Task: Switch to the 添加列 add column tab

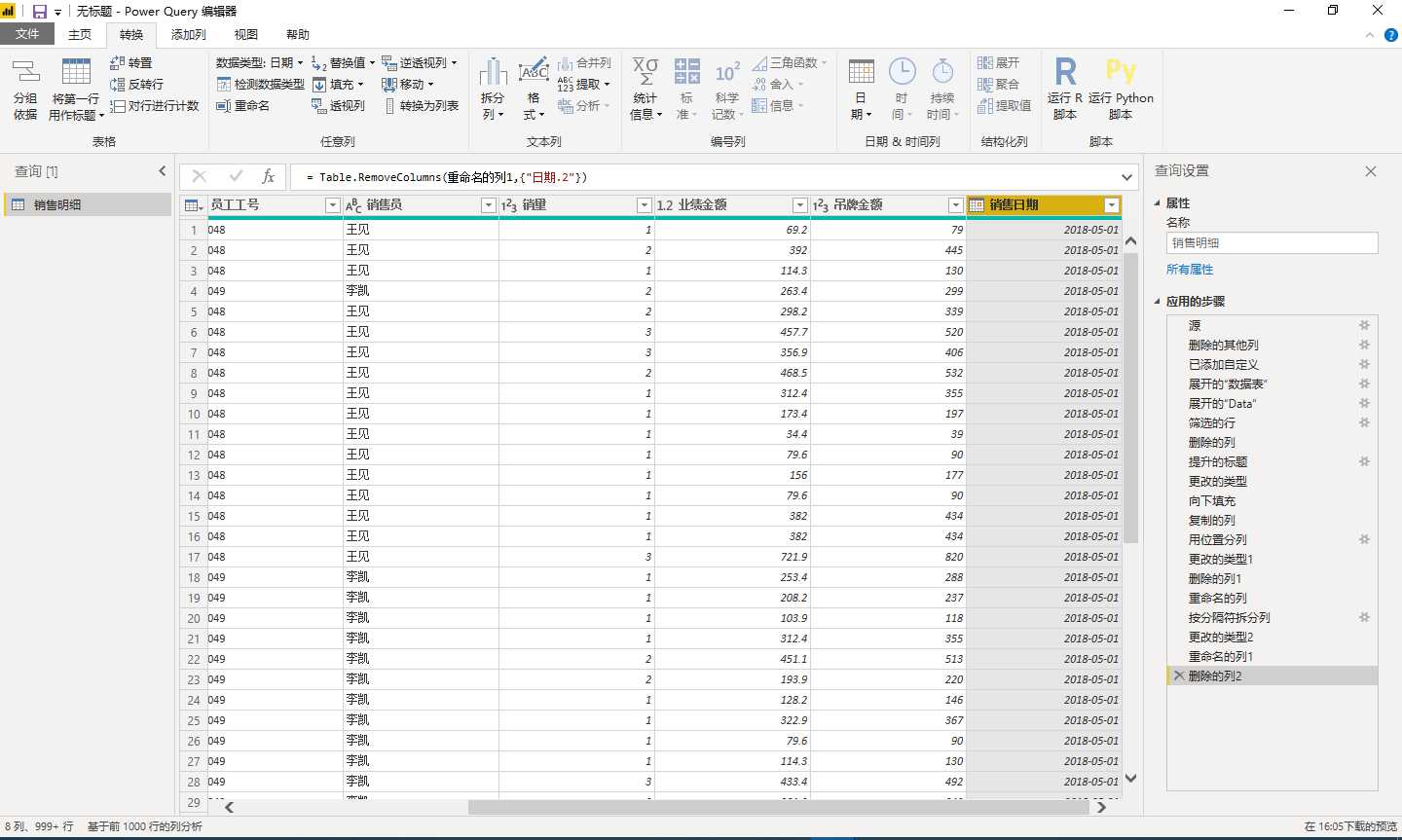Action: coord(189,35)
